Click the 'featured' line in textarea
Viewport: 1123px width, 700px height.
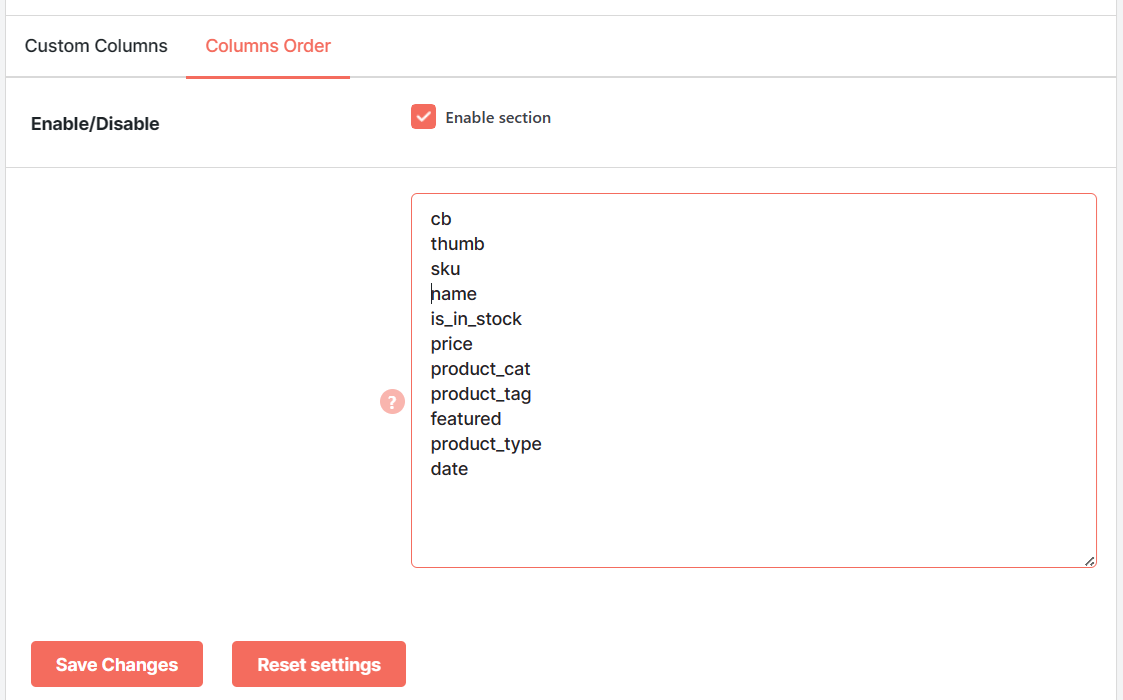(x=466, y=418)
